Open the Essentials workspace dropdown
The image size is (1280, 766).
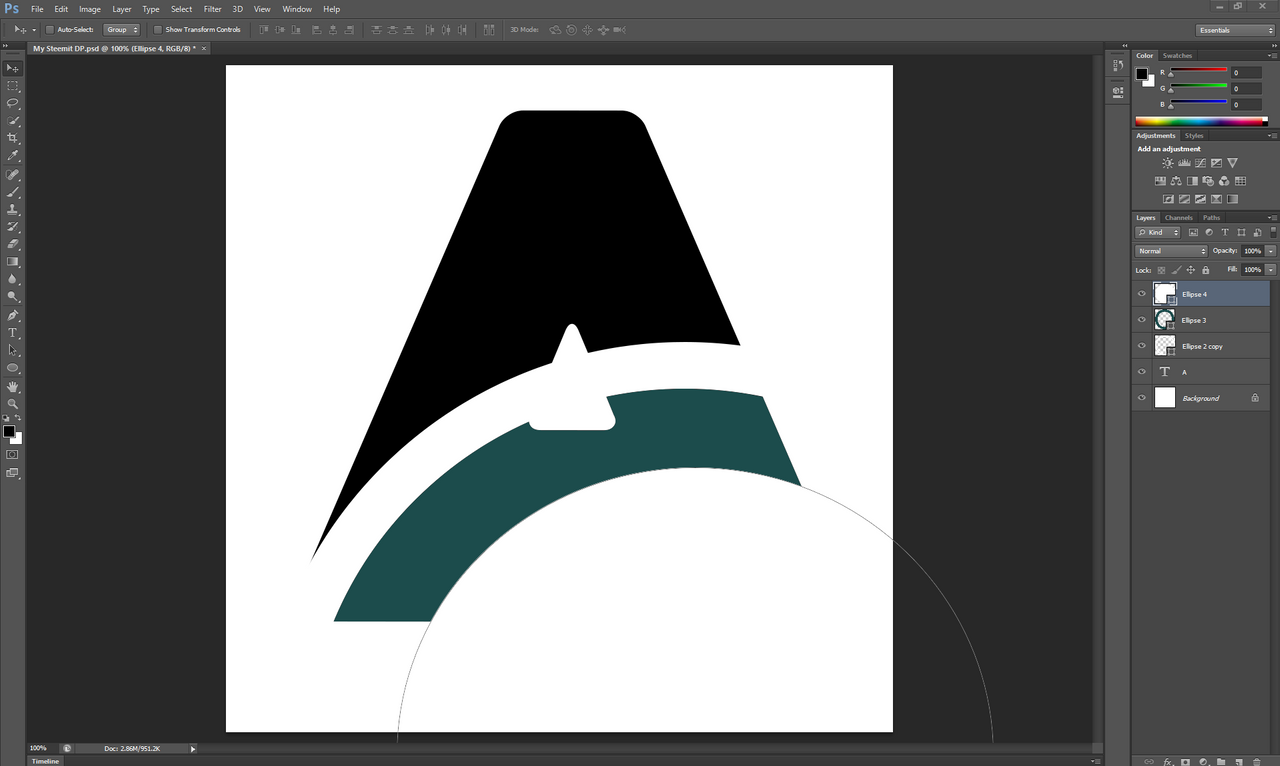click(1236, 30)
